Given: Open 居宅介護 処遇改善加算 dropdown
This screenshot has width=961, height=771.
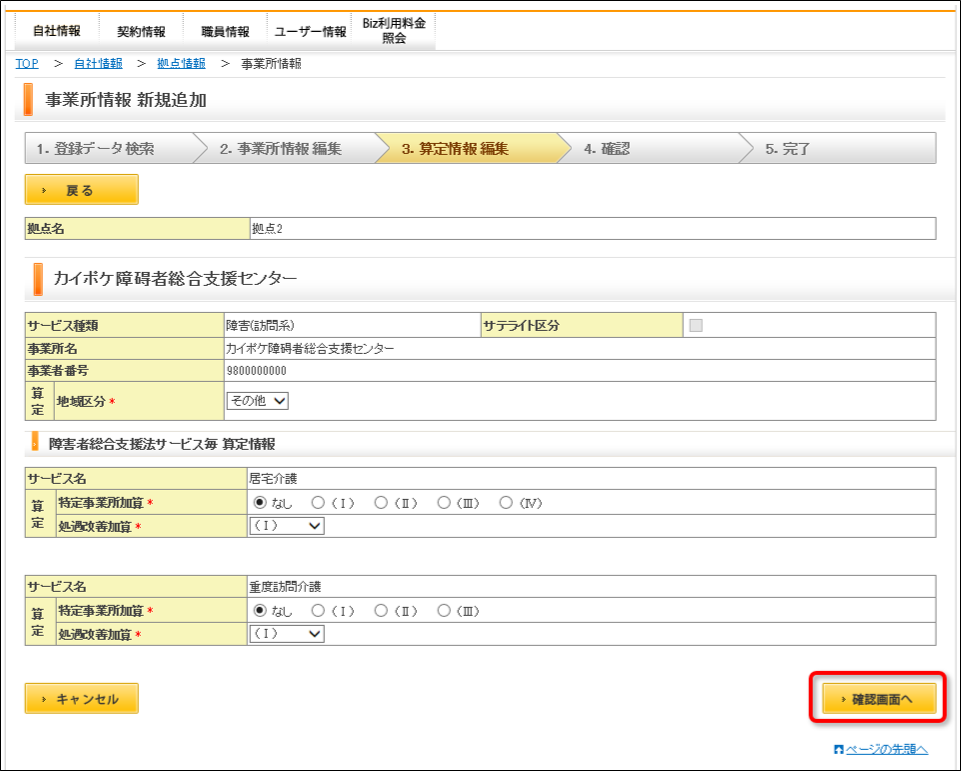Looking at the screenshot, I should (287, 526).
